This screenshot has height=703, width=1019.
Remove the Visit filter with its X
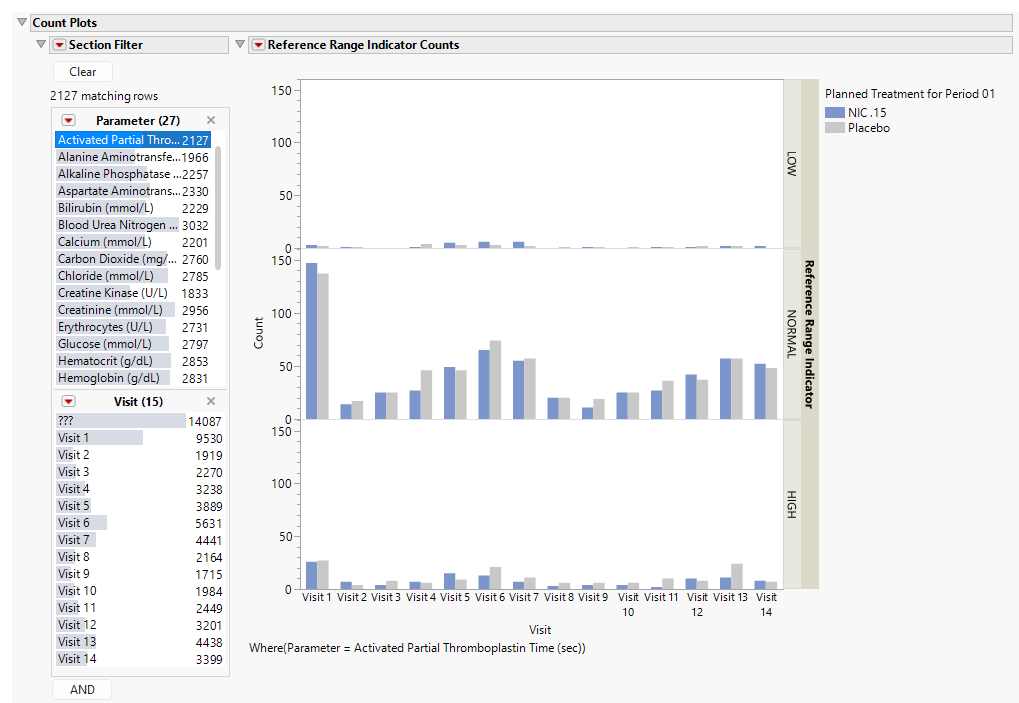point(211,402)
